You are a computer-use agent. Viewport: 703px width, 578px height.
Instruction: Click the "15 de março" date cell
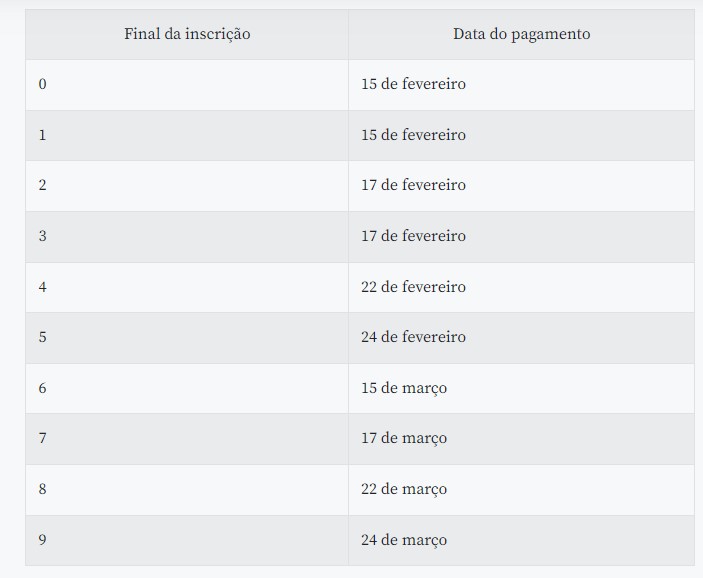[404, 388]
